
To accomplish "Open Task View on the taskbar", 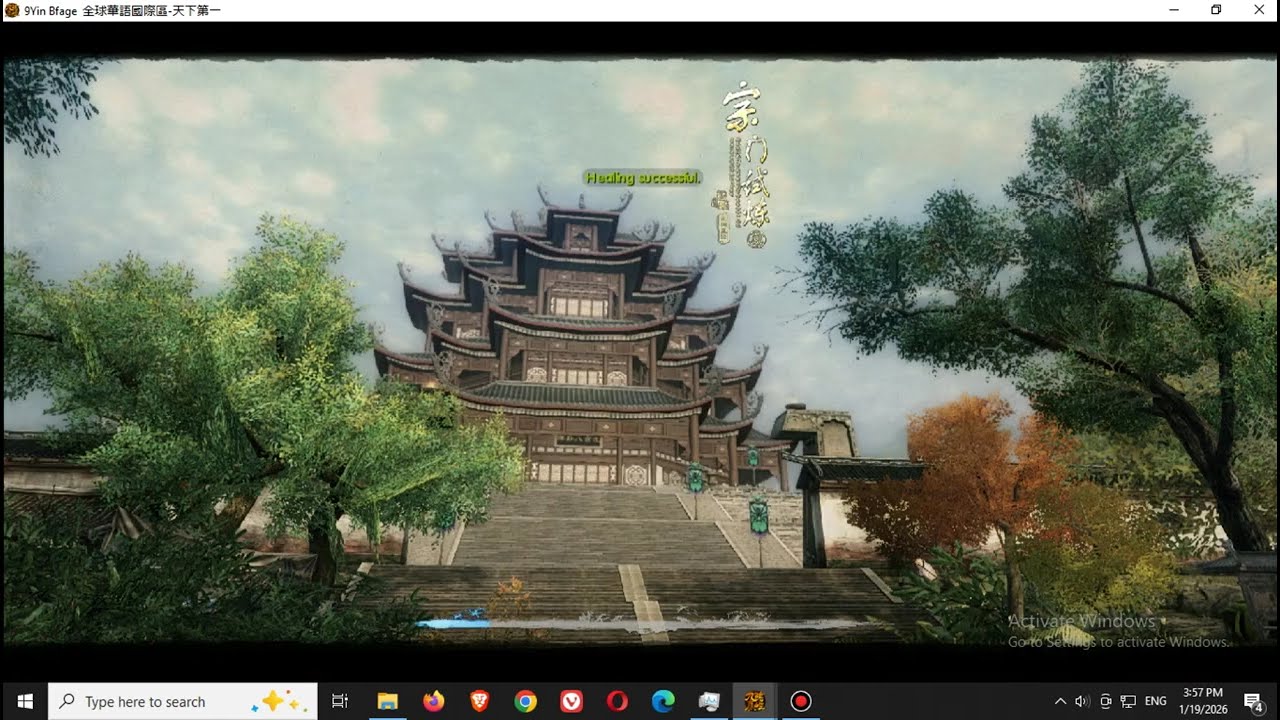I will tap(340, 701).
